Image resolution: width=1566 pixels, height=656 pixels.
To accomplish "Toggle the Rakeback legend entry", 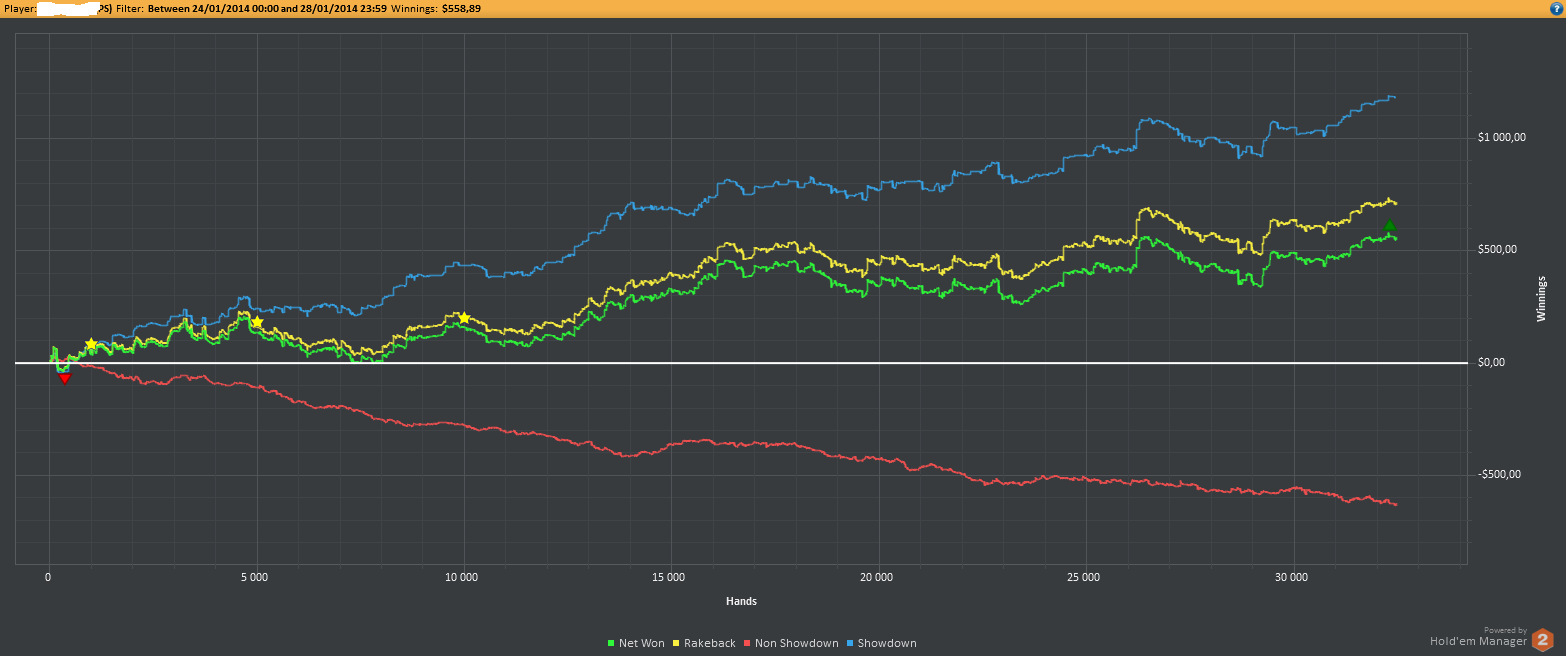I will pyautogui.click(x=703, y=643).
